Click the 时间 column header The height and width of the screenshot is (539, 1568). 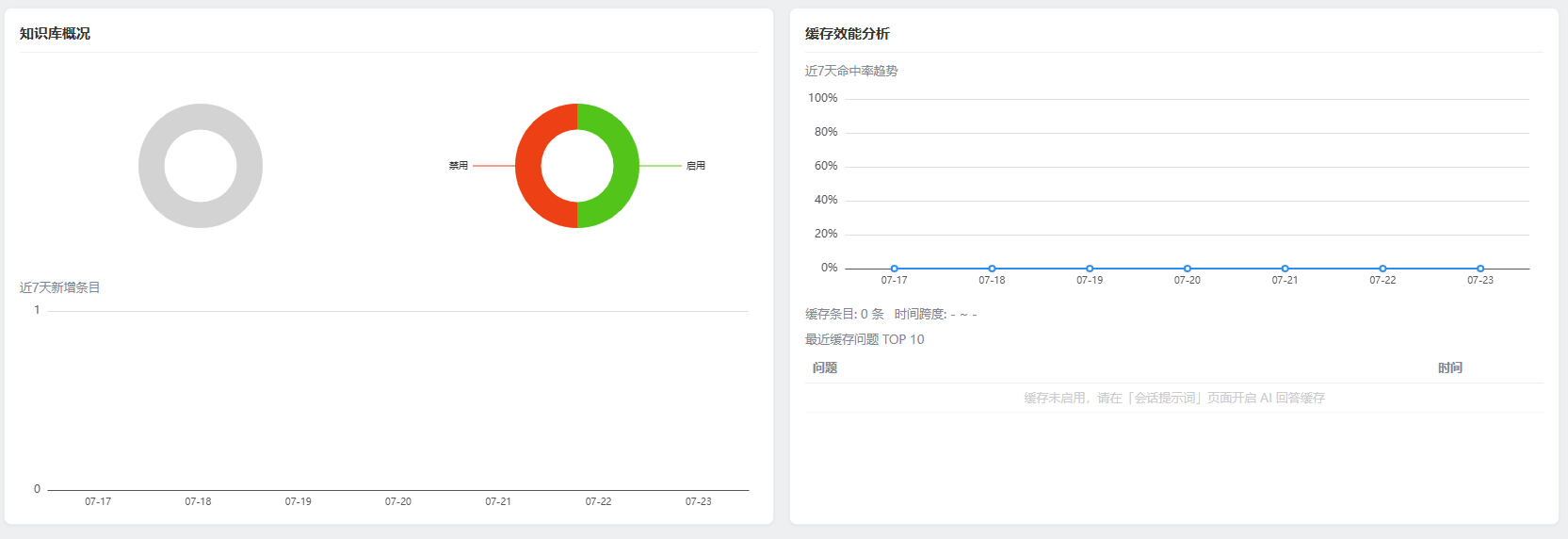1450,368
